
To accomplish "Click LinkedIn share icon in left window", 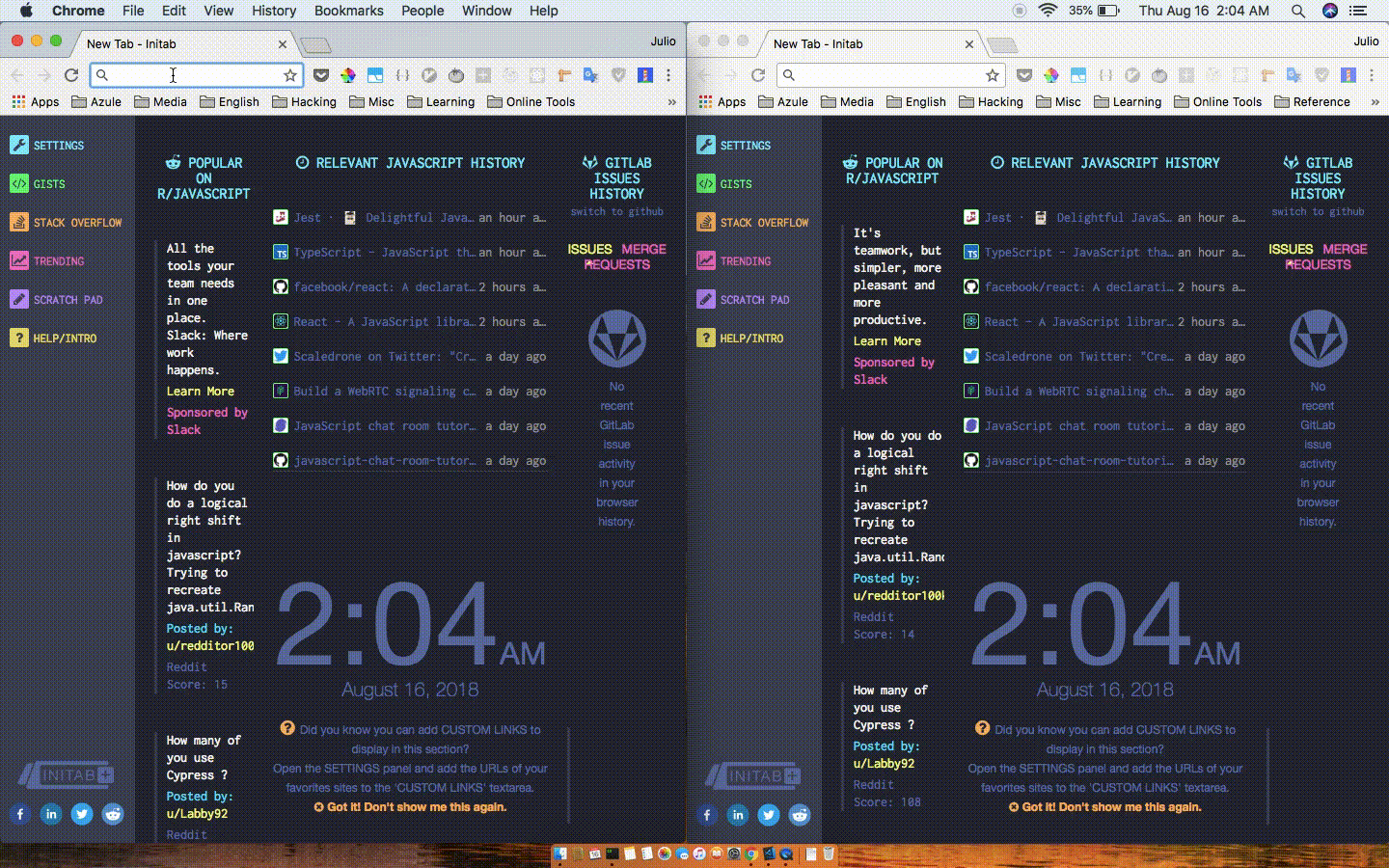I will click(x=51, y=814).
